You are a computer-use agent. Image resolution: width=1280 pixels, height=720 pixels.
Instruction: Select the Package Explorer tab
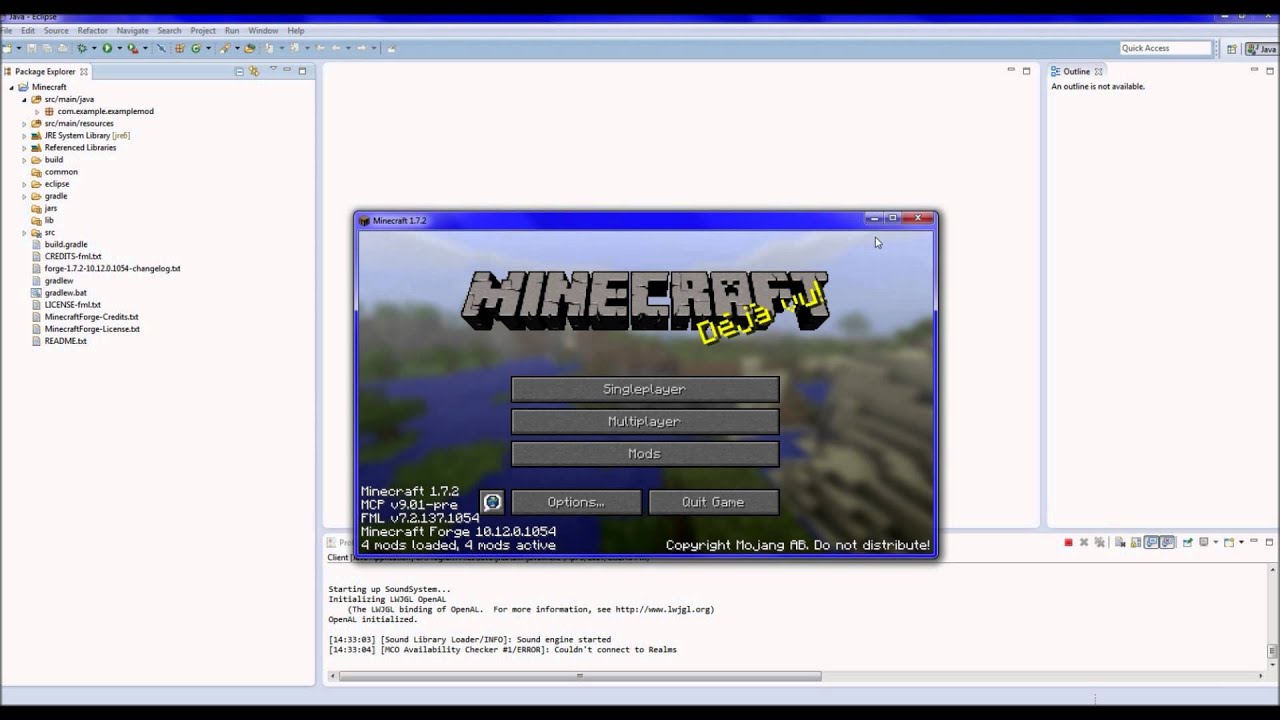[45, 71]
